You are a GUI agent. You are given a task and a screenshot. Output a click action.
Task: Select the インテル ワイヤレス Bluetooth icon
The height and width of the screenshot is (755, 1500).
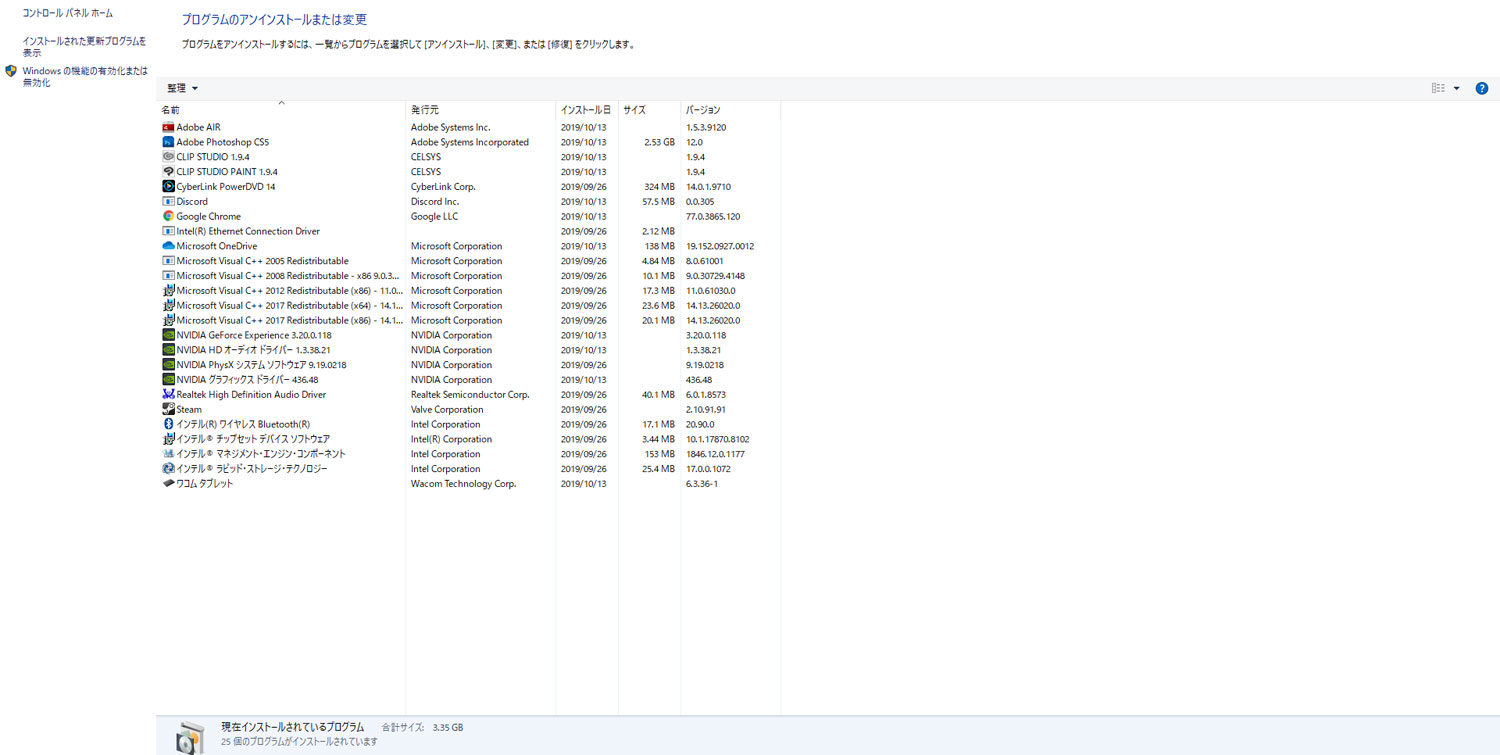click(x=168, y=424)
